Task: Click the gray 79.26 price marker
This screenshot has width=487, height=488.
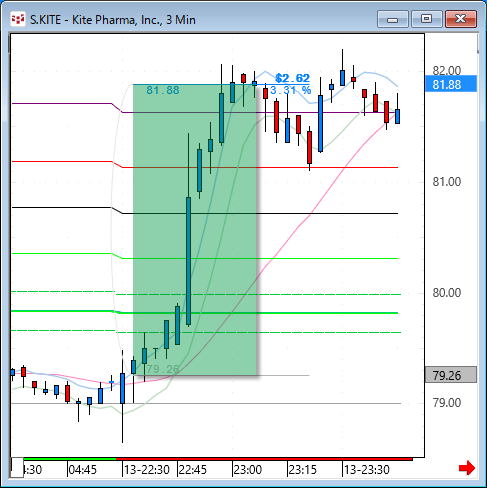Action: (x=451, y=375)
